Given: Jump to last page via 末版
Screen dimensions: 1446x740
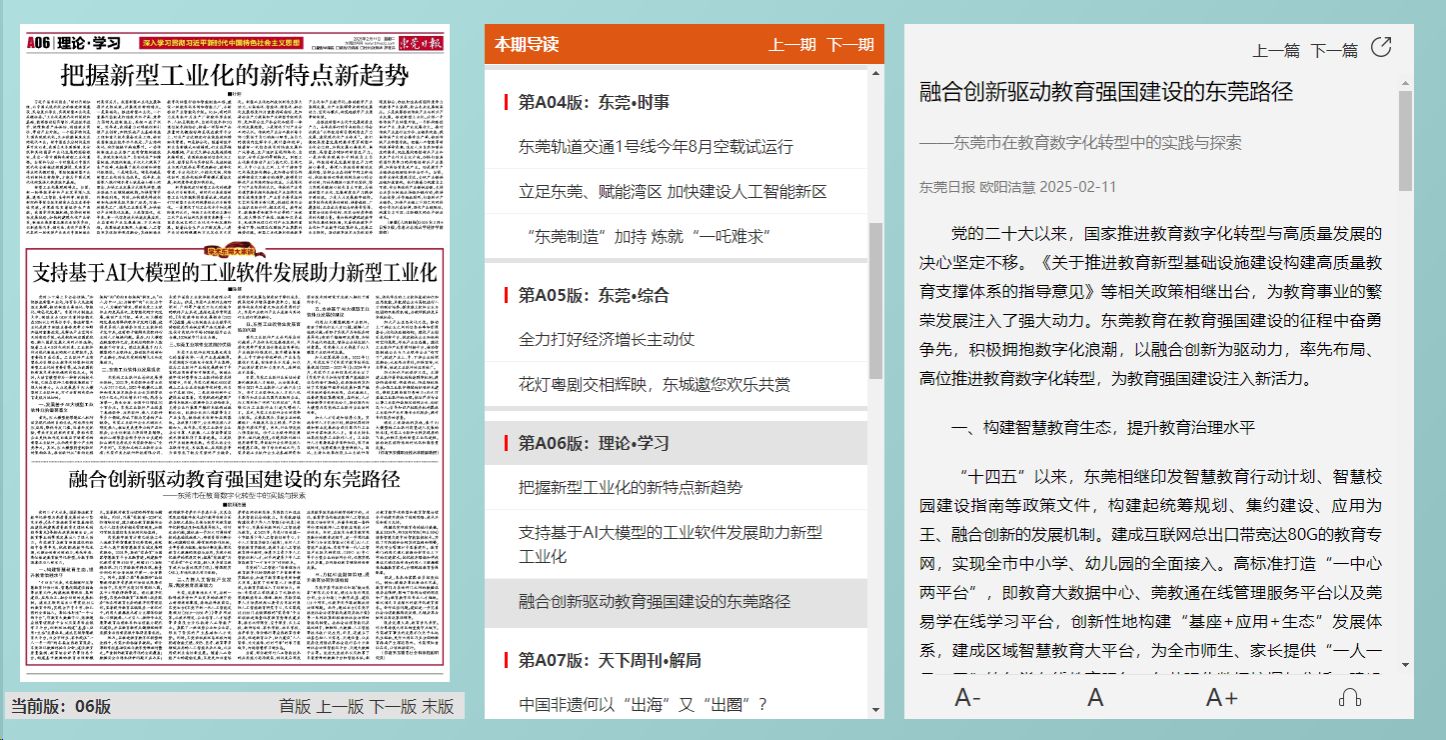Looking at the screenshot, I should [x=437, y=706].
